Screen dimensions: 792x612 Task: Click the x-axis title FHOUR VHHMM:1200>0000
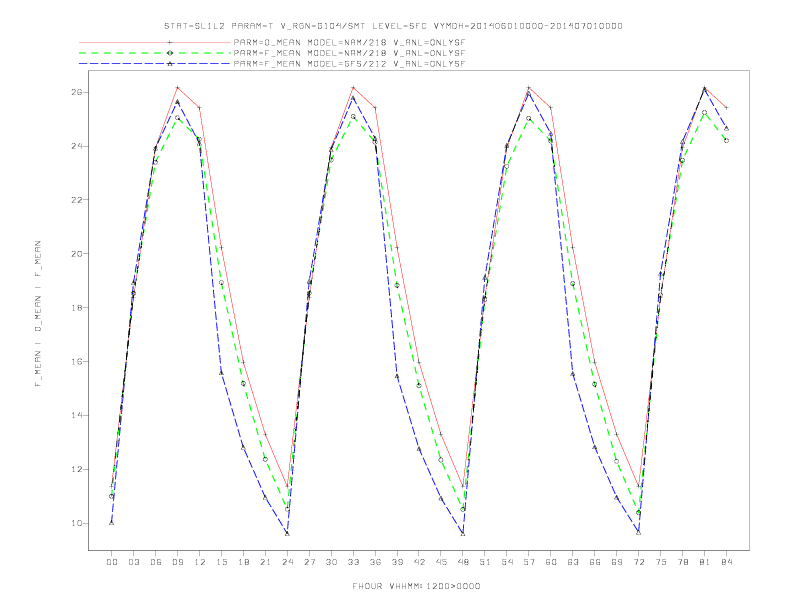pos(416,586)
